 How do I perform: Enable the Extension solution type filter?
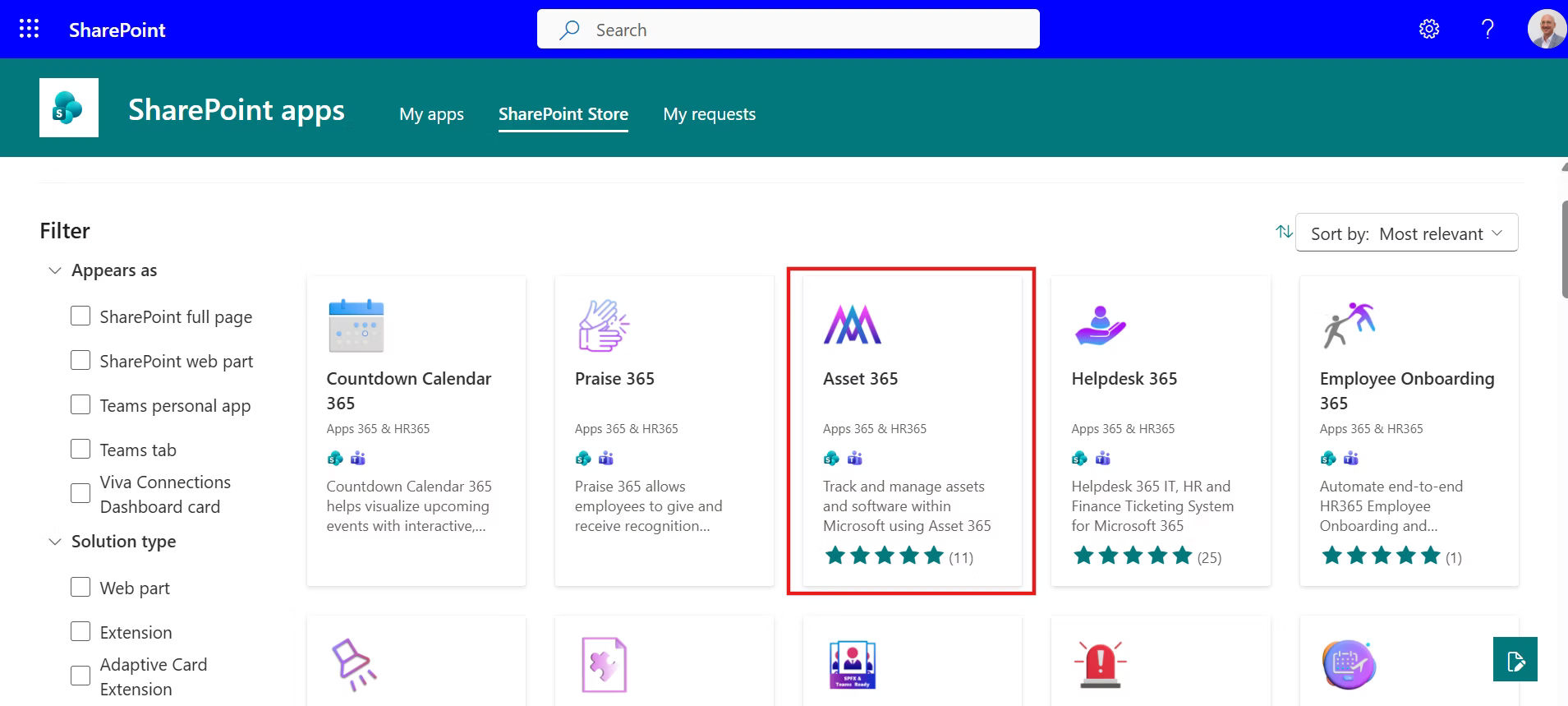coord(80,632)
